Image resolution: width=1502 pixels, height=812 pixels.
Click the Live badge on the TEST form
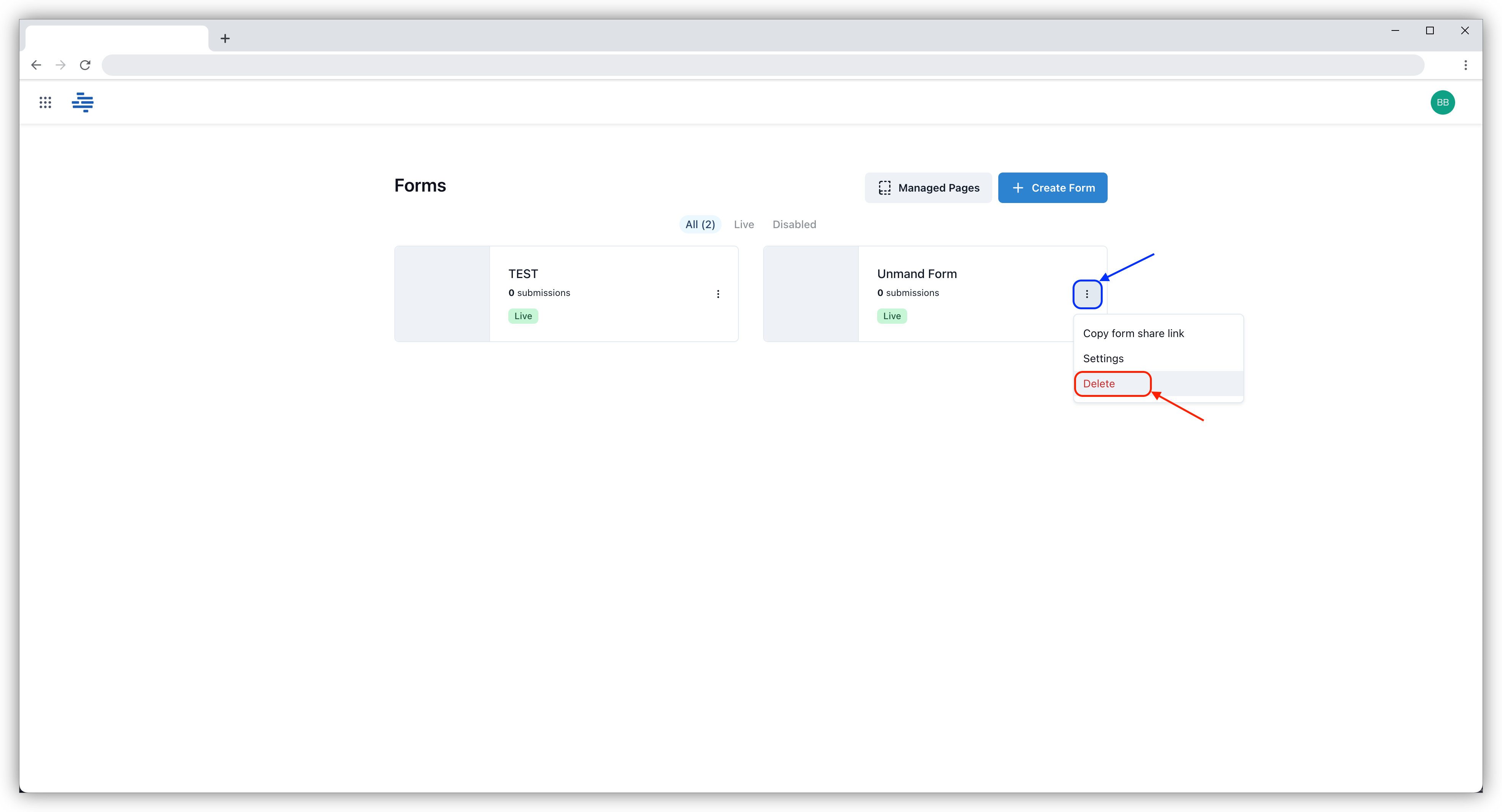click(x=522, y=315)
